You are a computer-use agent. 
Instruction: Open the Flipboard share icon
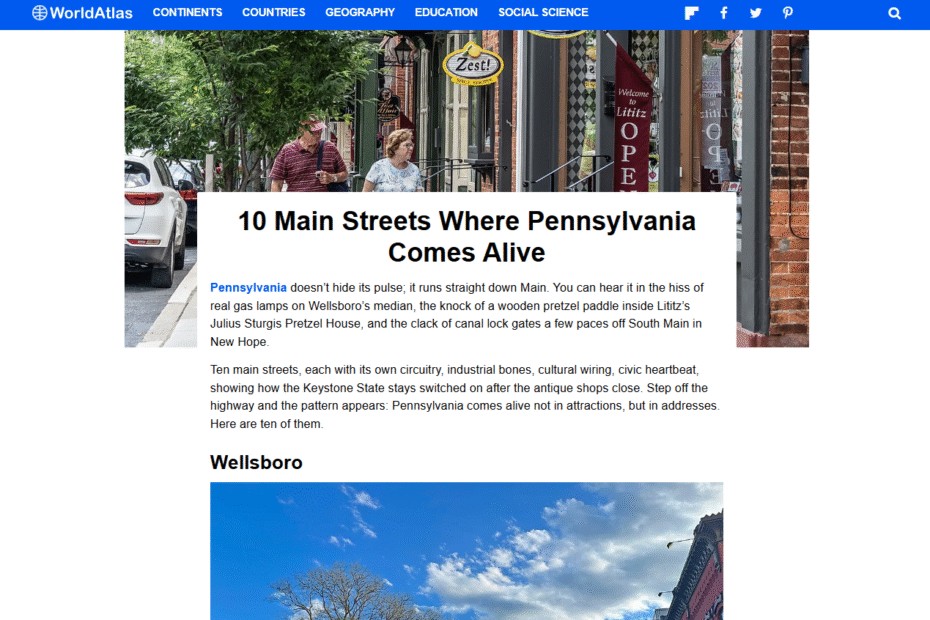(691, 13)
